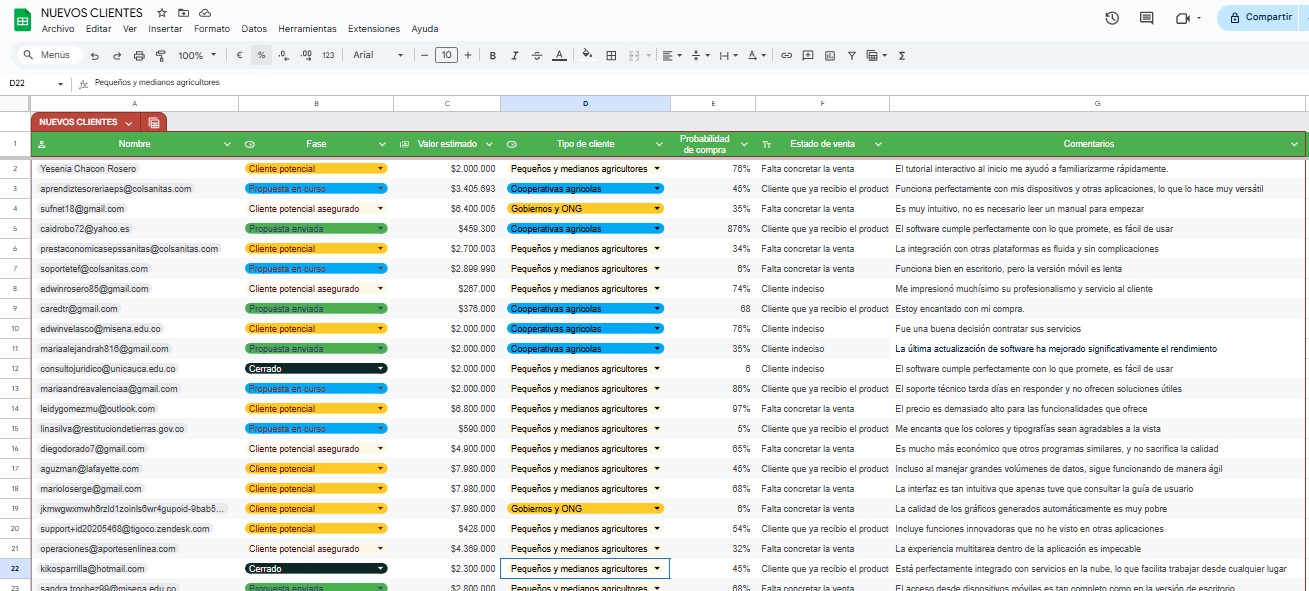Image resolution: width=1309 pixels, height=591 pixels.
Task: Toggle strikethrough formatting
Action: tap(537, 55)
